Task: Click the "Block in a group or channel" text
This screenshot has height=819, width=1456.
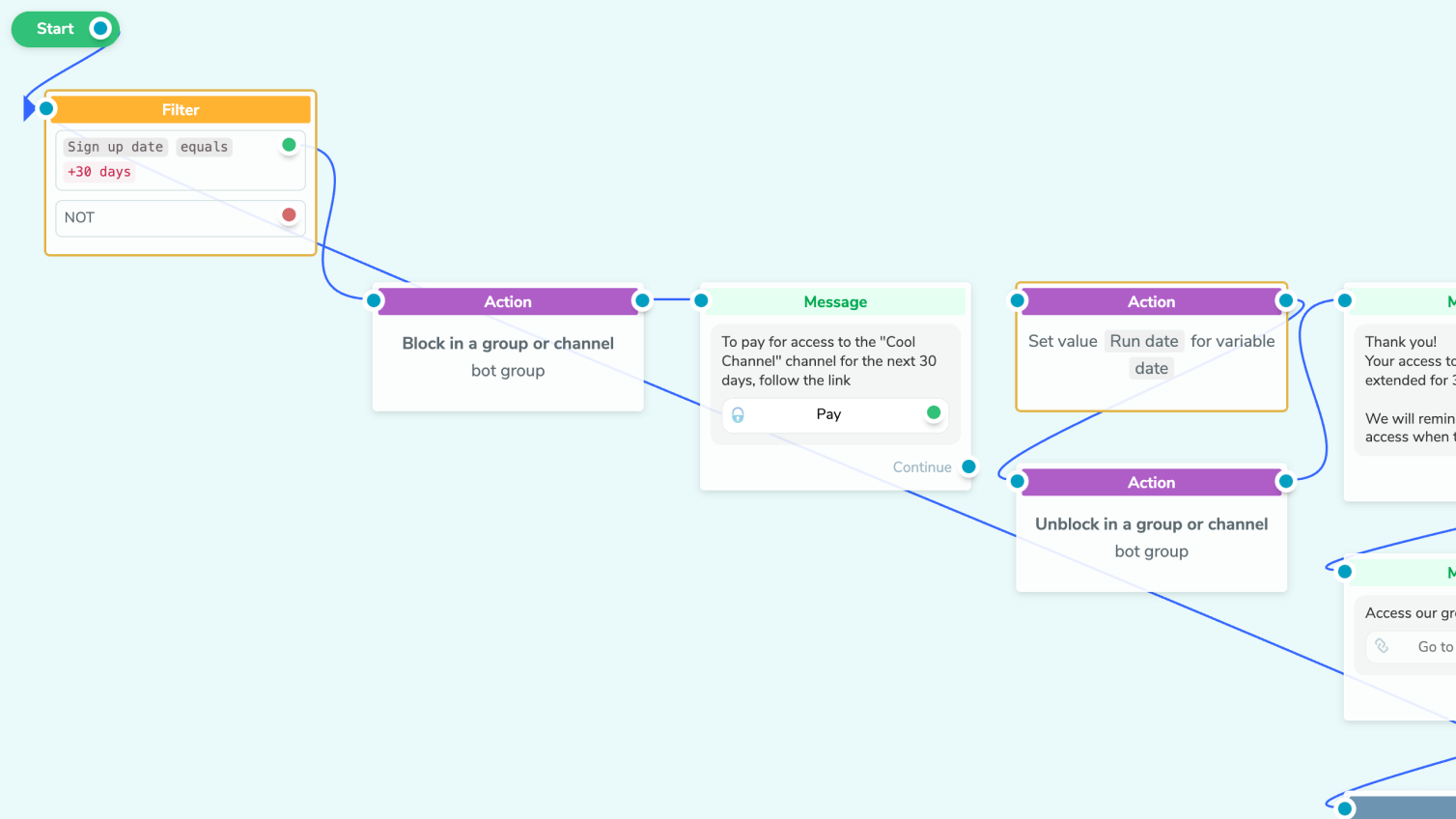Action: tap(508, 344)
